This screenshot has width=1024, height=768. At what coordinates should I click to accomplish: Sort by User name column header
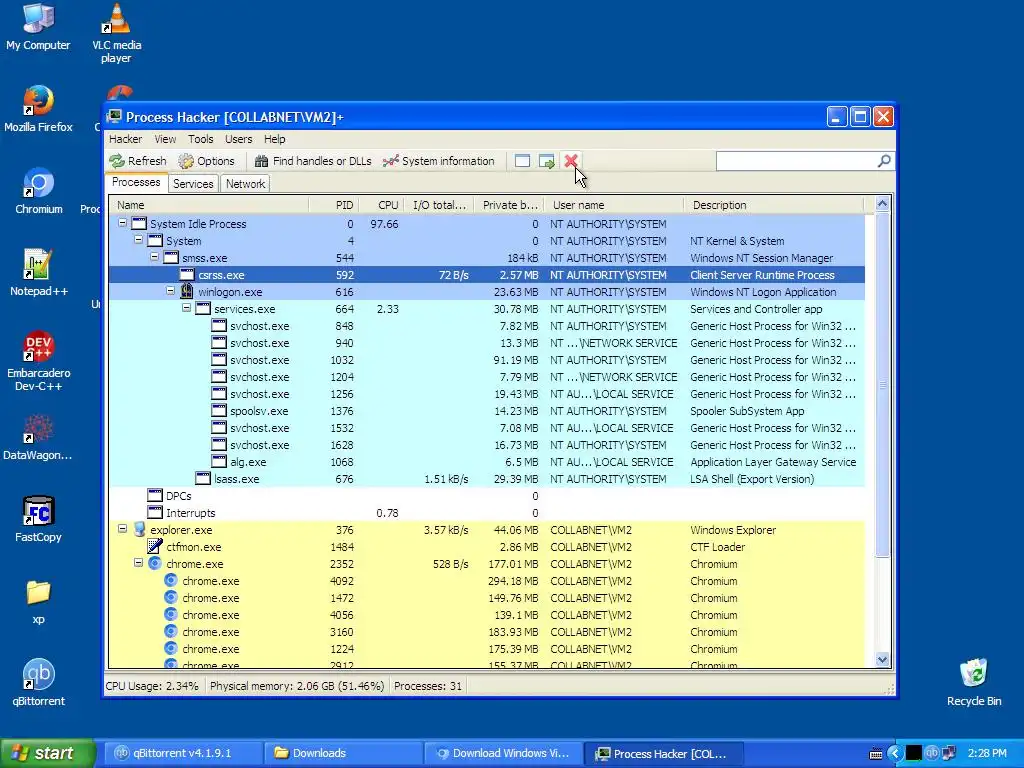point(614,205)
